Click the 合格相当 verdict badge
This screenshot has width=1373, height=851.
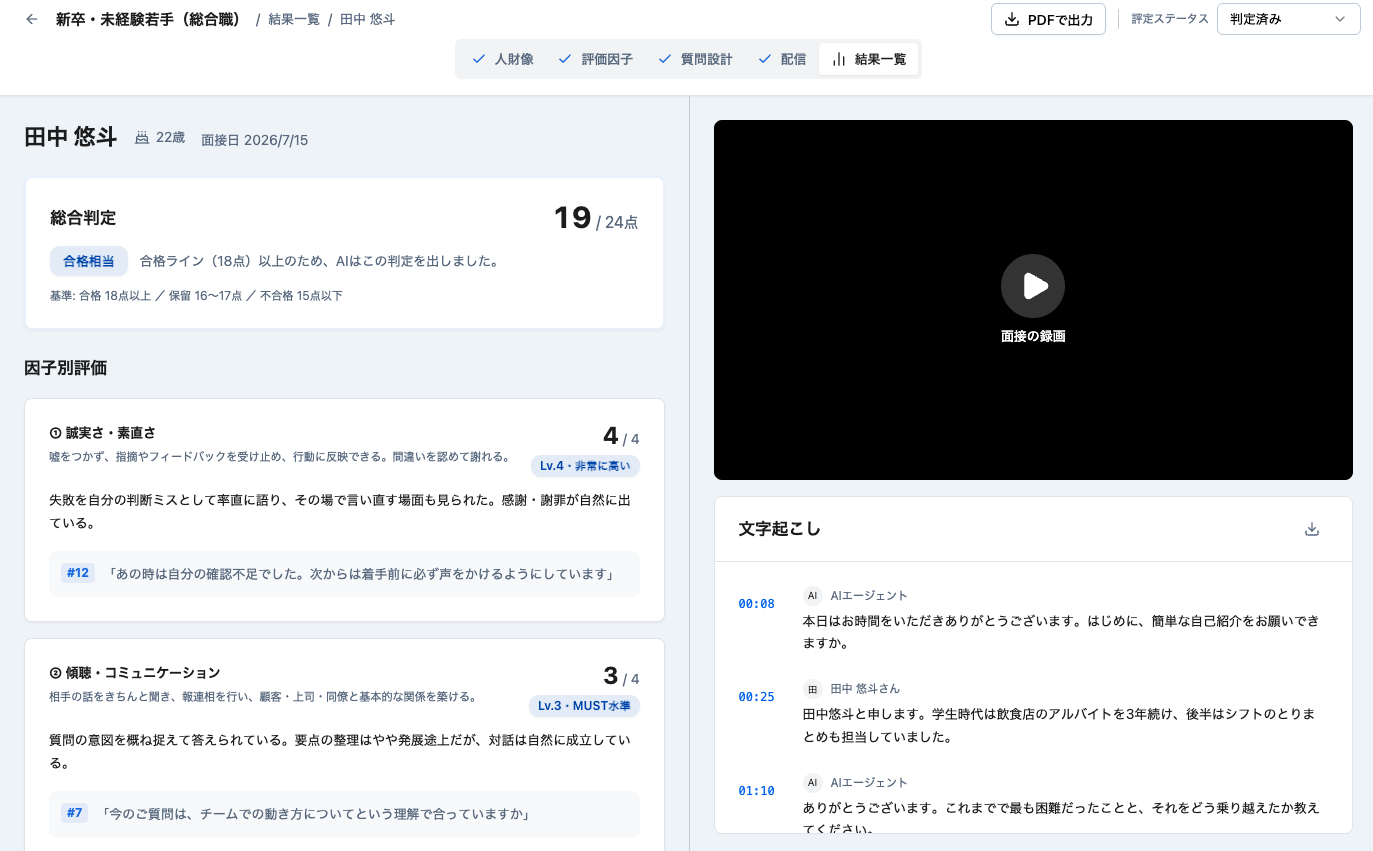[89, 261]
